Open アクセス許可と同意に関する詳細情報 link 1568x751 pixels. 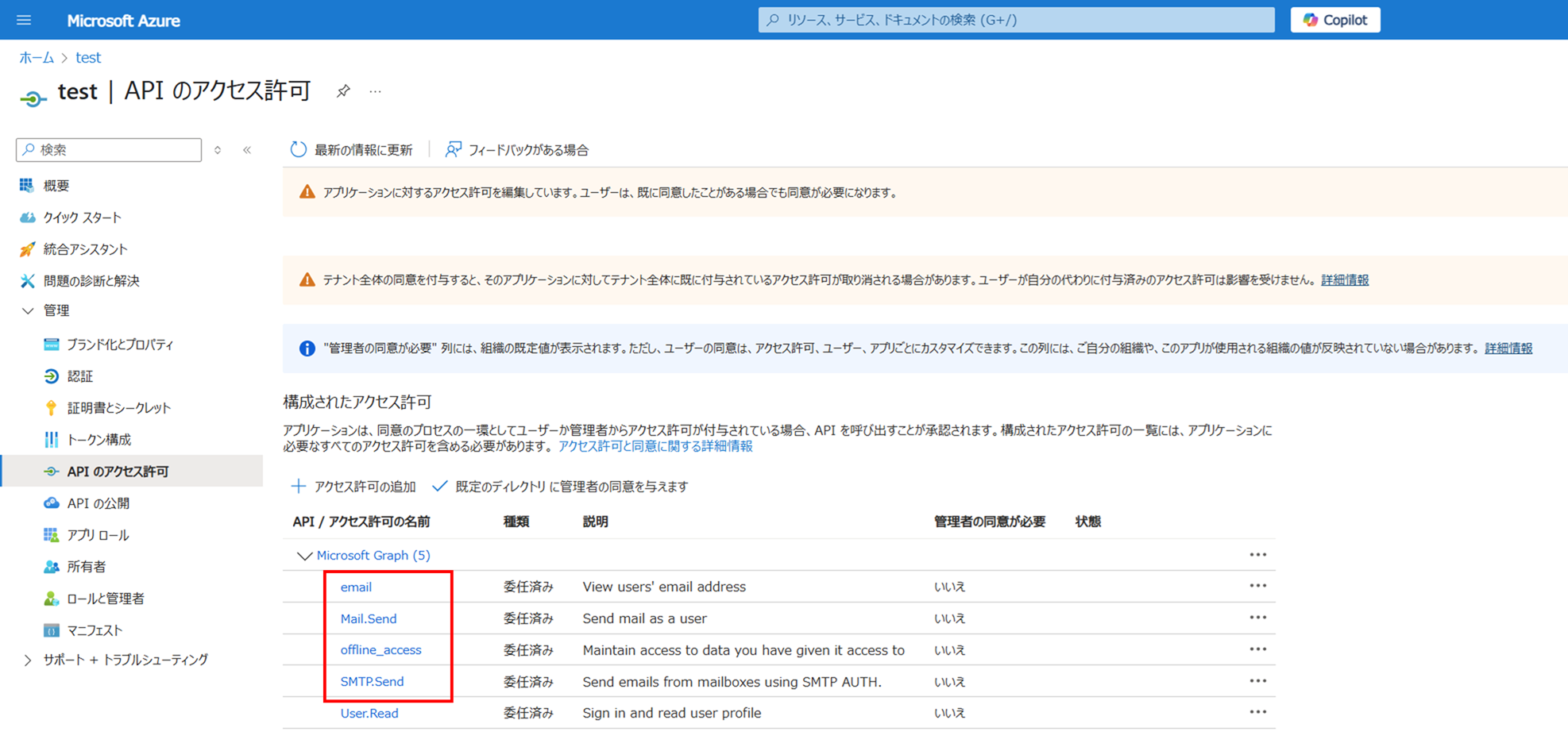655,446
